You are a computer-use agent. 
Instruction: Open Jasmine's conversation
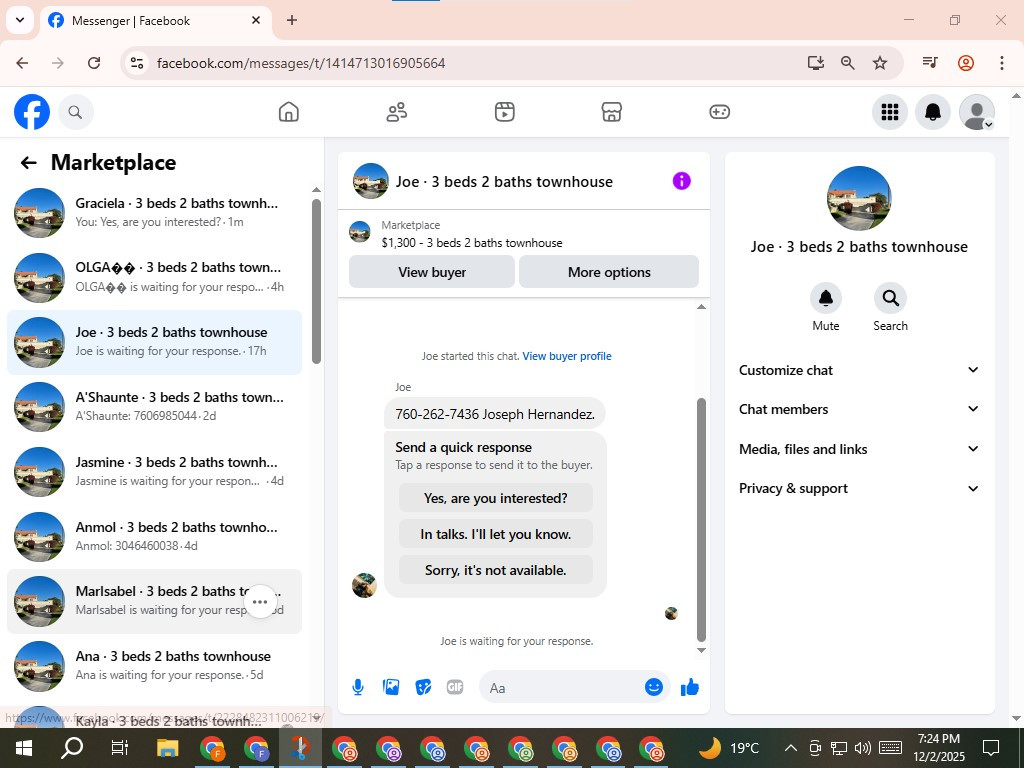155,472
